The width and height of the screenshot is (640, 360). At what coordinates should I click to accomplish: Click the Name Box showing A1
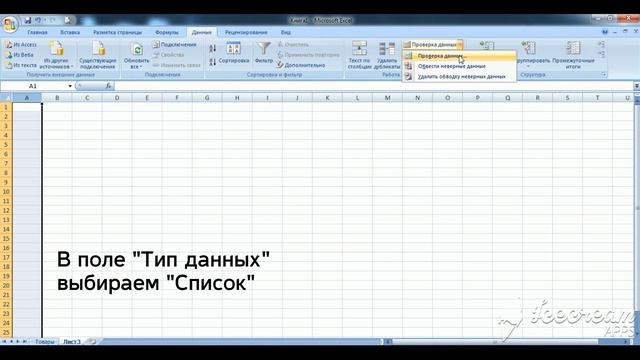(x=33, y=86)
